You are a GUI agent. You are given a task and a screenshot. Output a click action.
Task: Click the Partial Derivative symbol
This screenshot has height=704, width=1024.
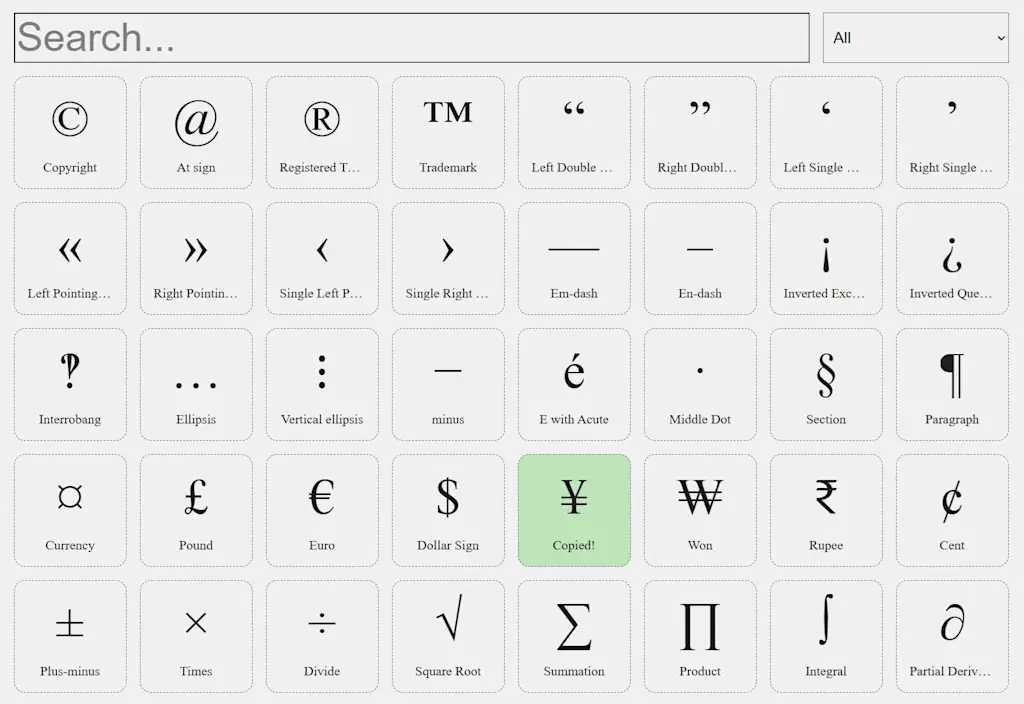tap(952, 636)
